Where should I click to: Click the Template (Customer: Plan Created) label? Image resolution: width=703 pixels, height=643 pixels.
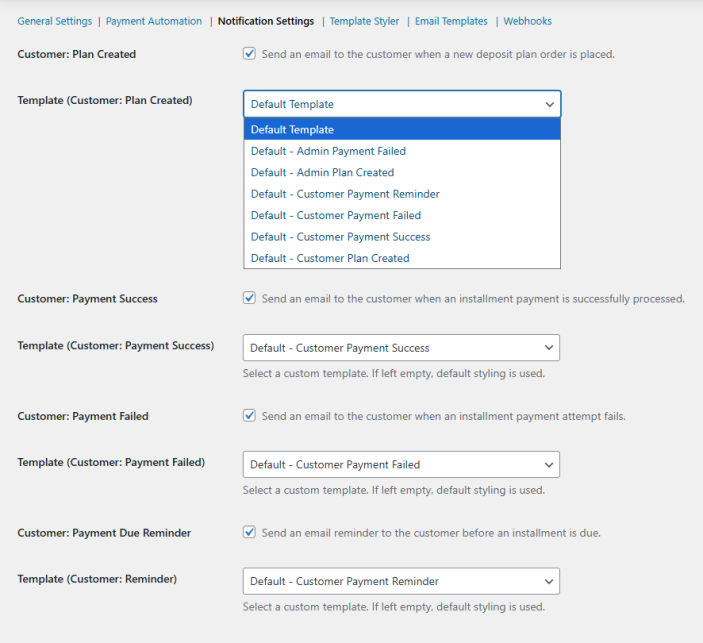(105, 100)
